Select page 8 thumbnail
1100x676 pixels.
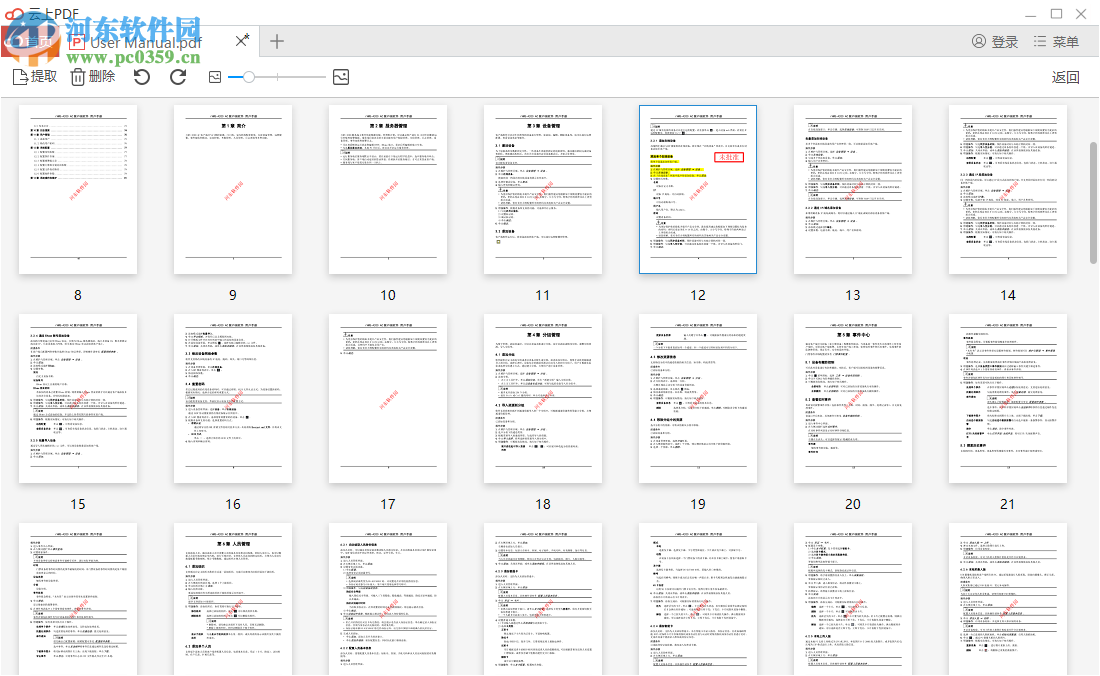(x=78, y=189)
